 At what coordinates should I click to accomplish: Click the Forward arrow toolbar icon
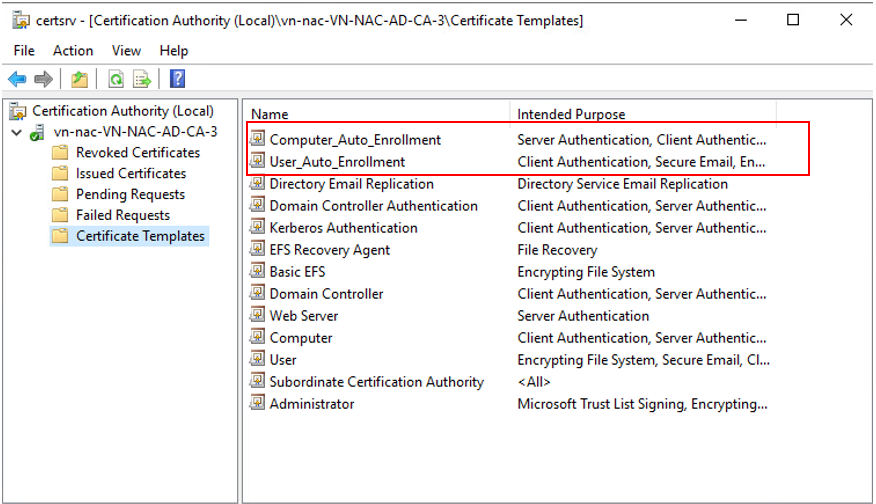(43, 79)
